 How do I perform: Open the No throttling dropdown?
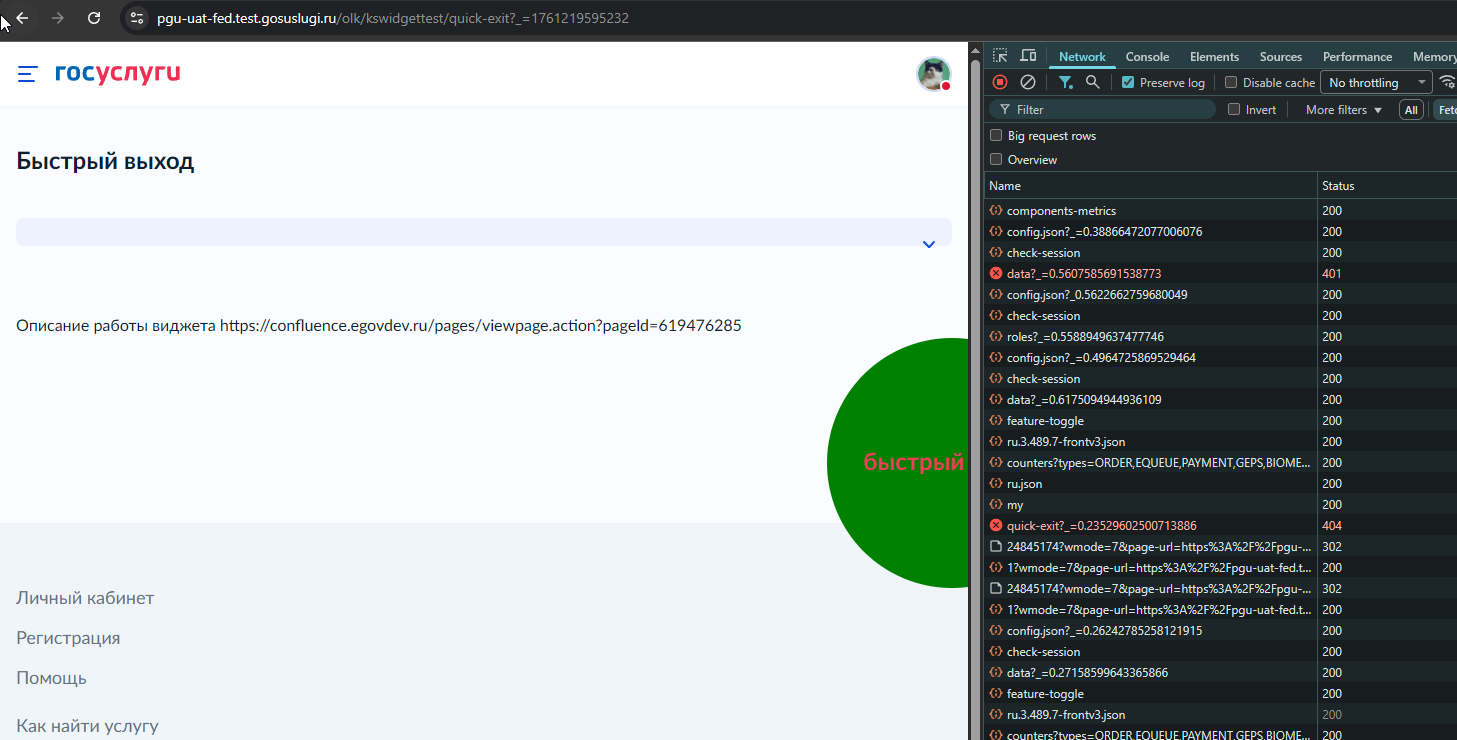(1376, 83)
